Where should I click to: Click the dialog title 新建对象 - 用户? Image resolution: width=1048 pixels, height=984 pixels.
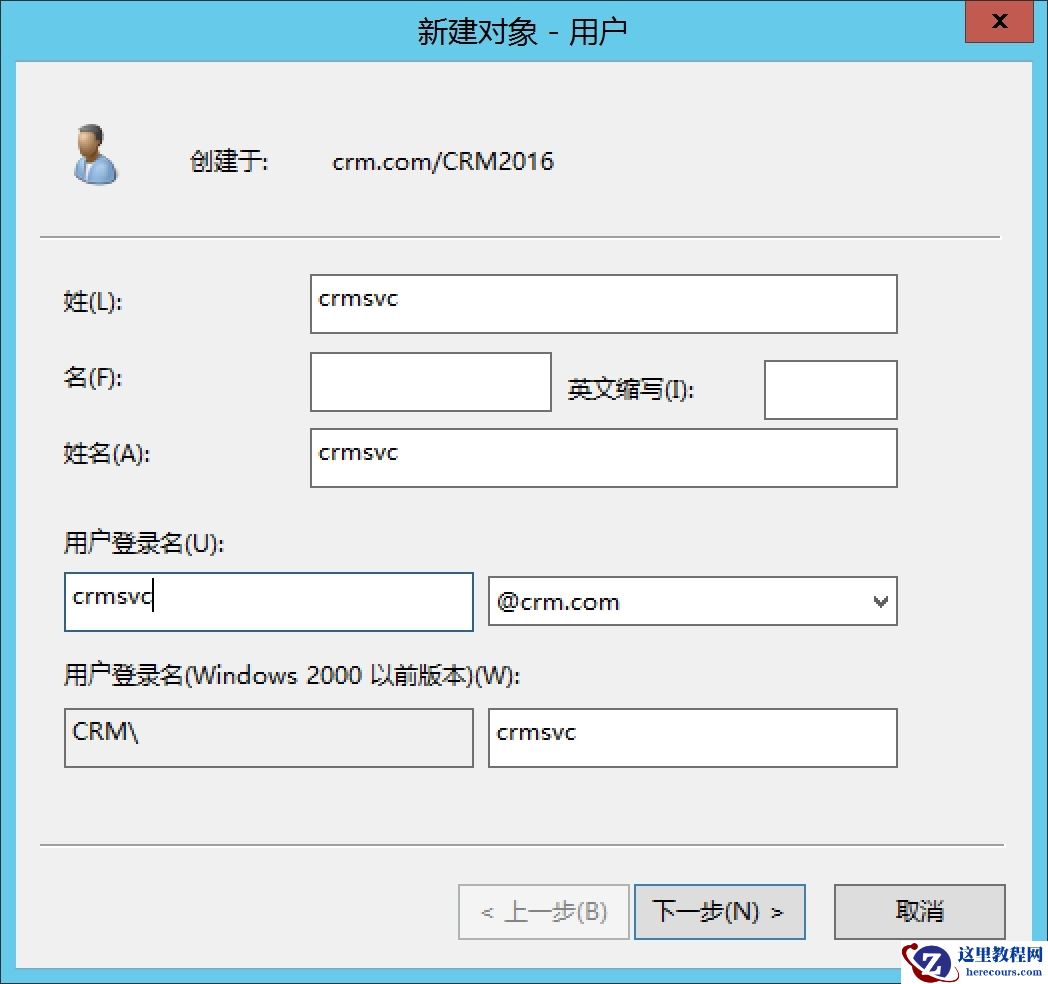(524, 30)
